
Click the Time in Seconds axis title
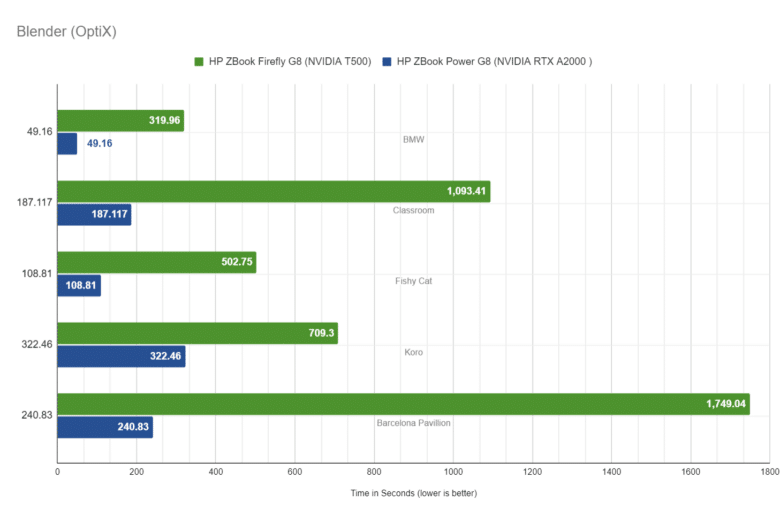413,493
